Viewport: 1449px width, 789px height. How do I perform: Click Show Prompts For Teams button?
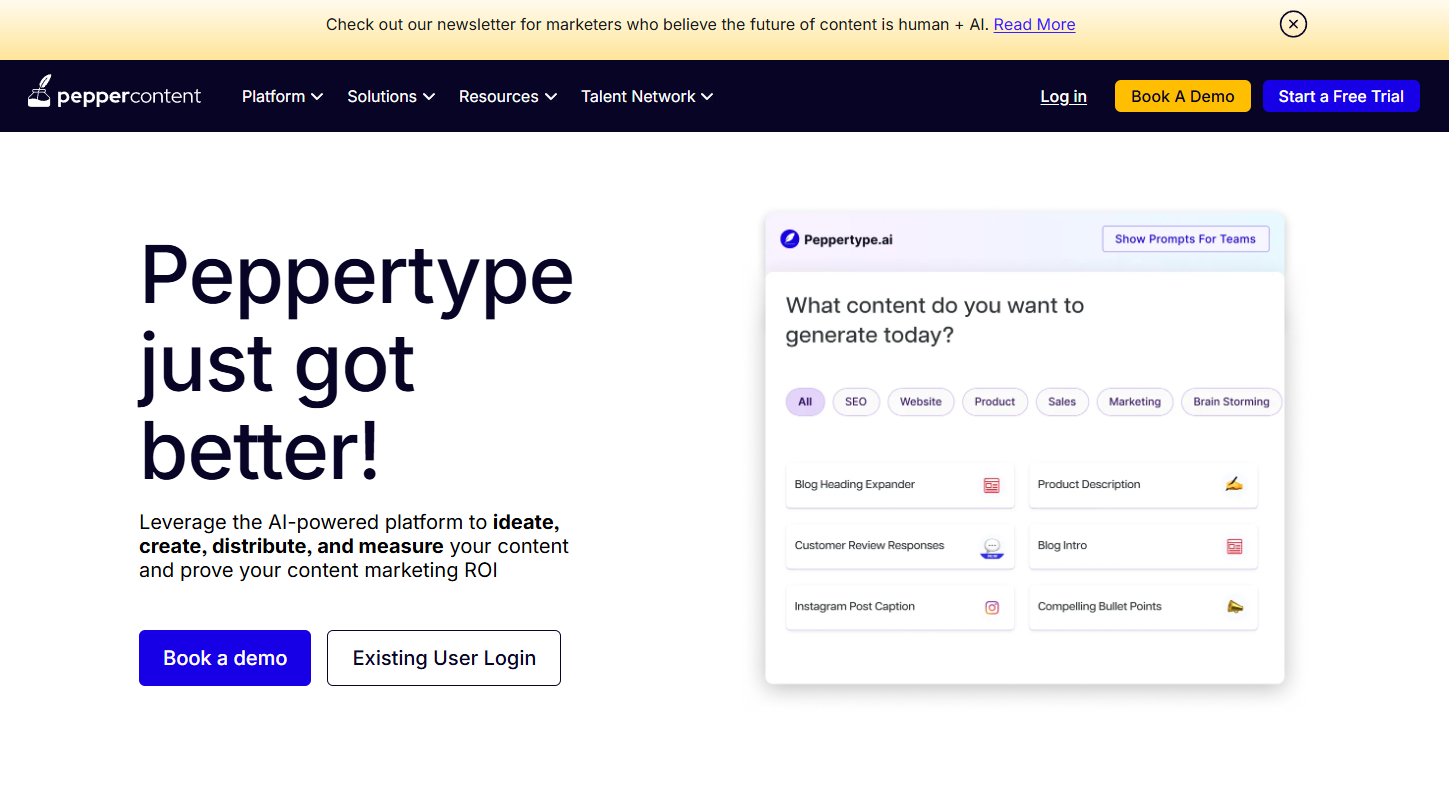pos(1185,239)
